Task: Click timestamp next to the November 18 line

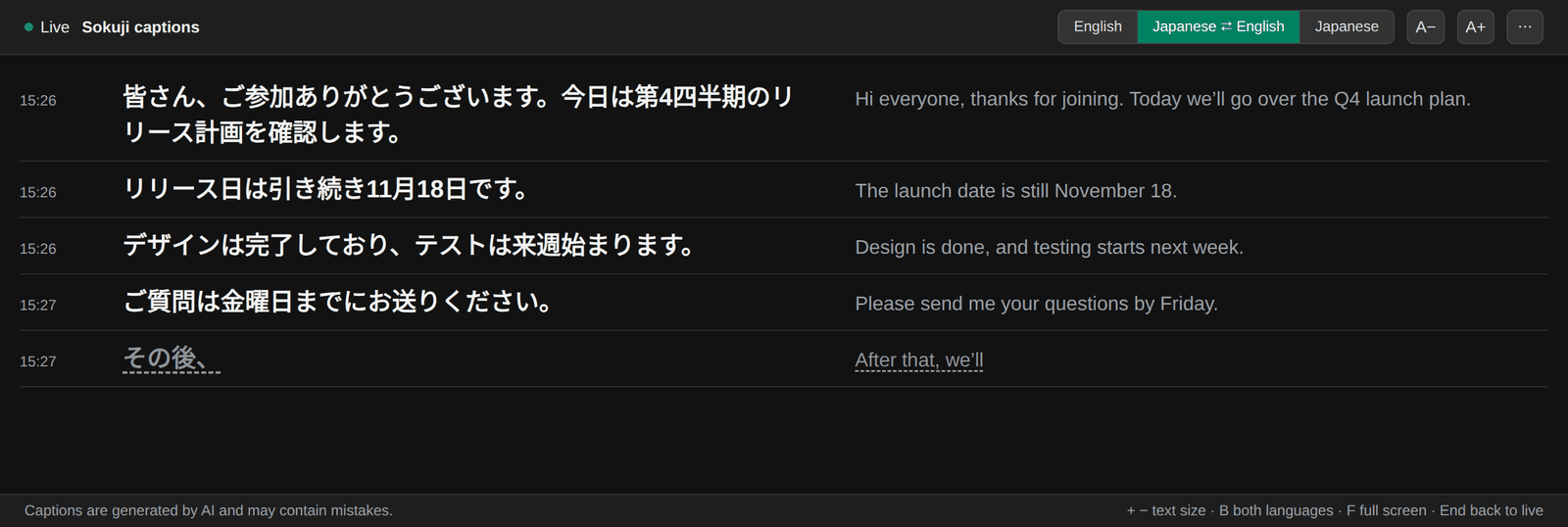Action: click(x=38, y=193)
